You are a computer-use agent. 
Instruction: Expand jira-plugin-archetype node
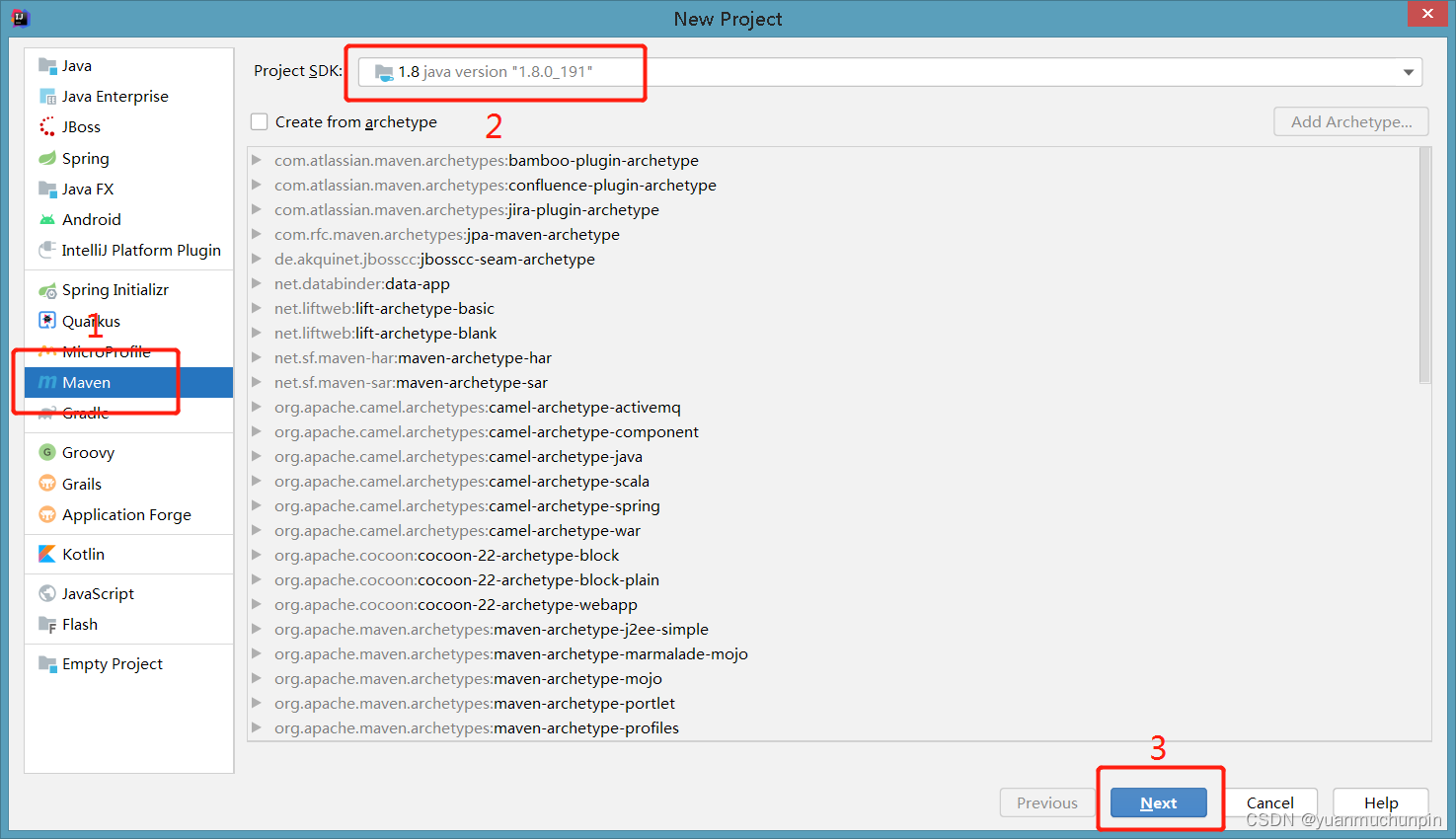(x=257, y=209)
